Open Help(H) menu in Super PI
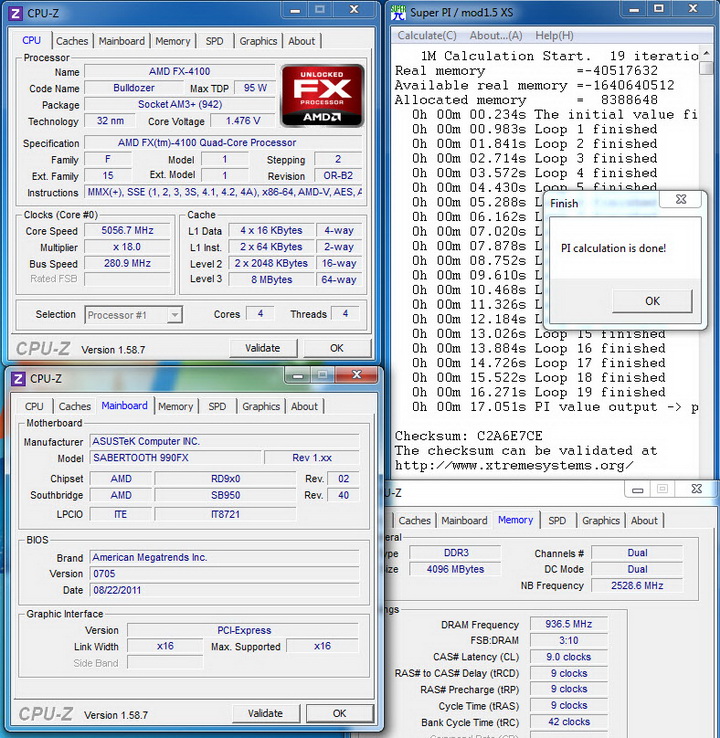720x738 pixels. 554,36
